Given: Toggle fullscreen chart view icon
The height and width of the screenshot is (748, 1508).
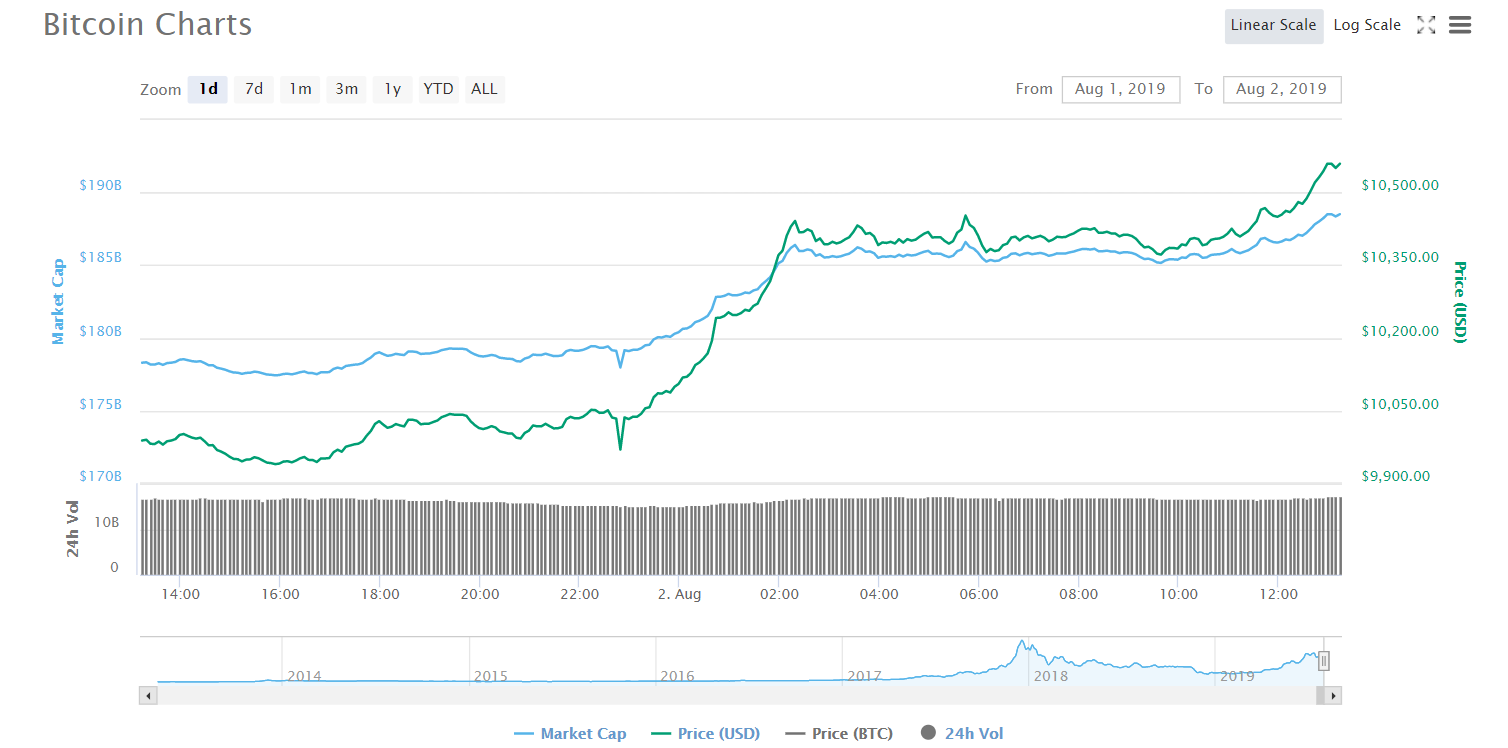Looking at the screenshot, I should (1426, 25).
